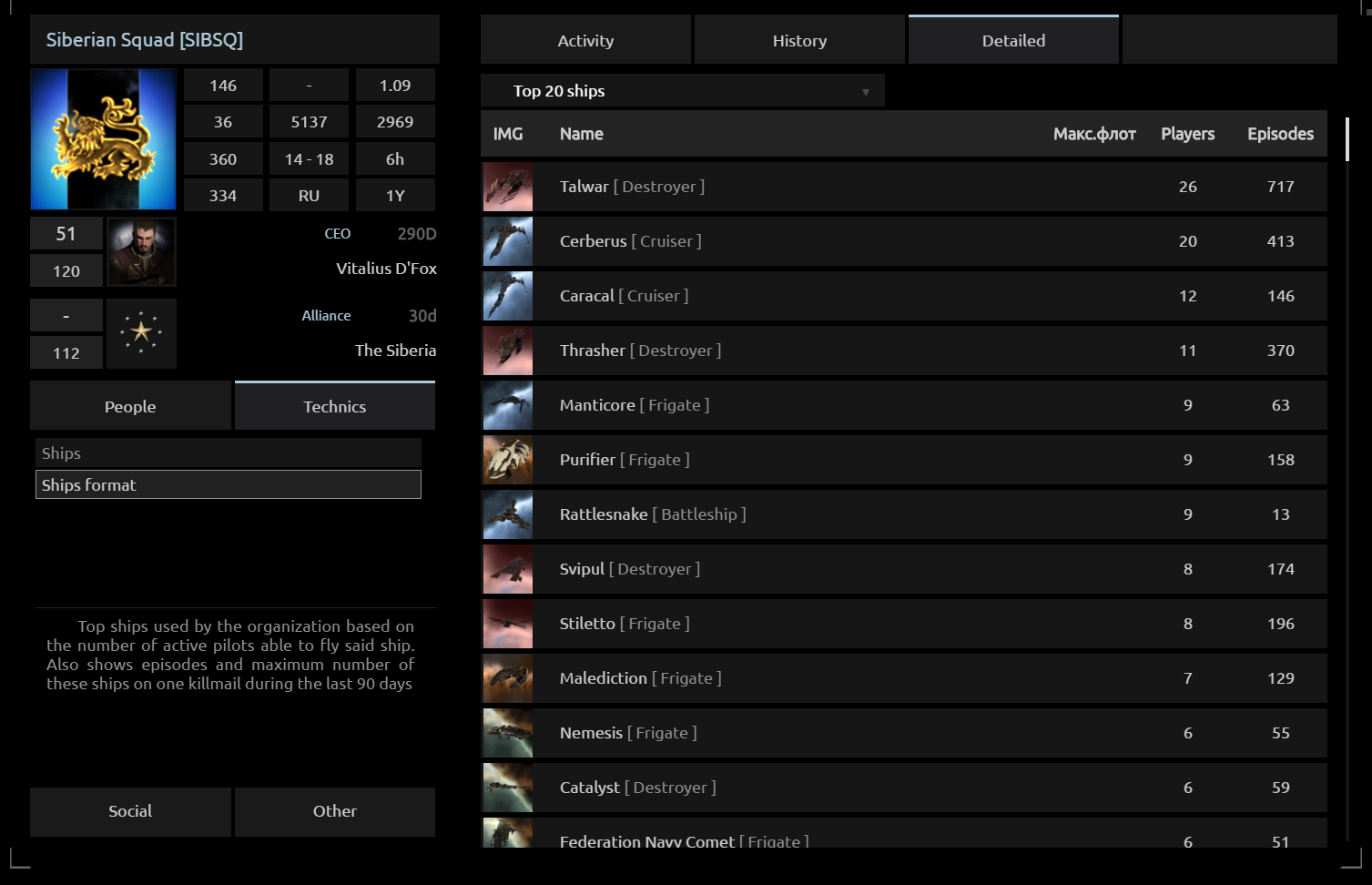Viewport: 1372px width, 885px height.
Task: Click the Svipul [ Destroyer ] name
Action: [630, 569]
